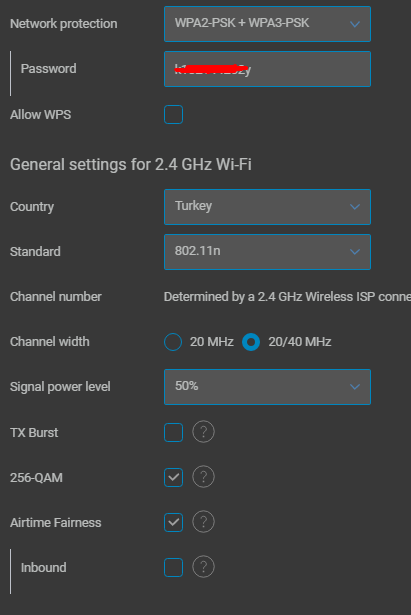Screen dimensions: 411x615
Task: Select the 20 MHz channel width
Action: 173,342
